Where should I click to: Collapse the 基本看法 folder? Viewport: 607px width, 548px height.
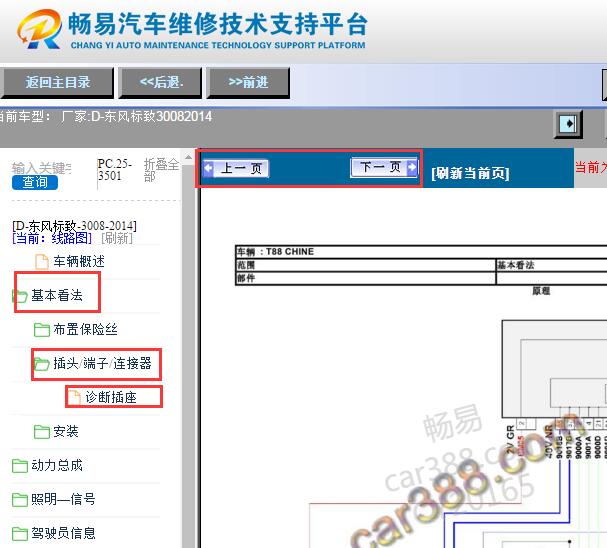pos(57,295)
